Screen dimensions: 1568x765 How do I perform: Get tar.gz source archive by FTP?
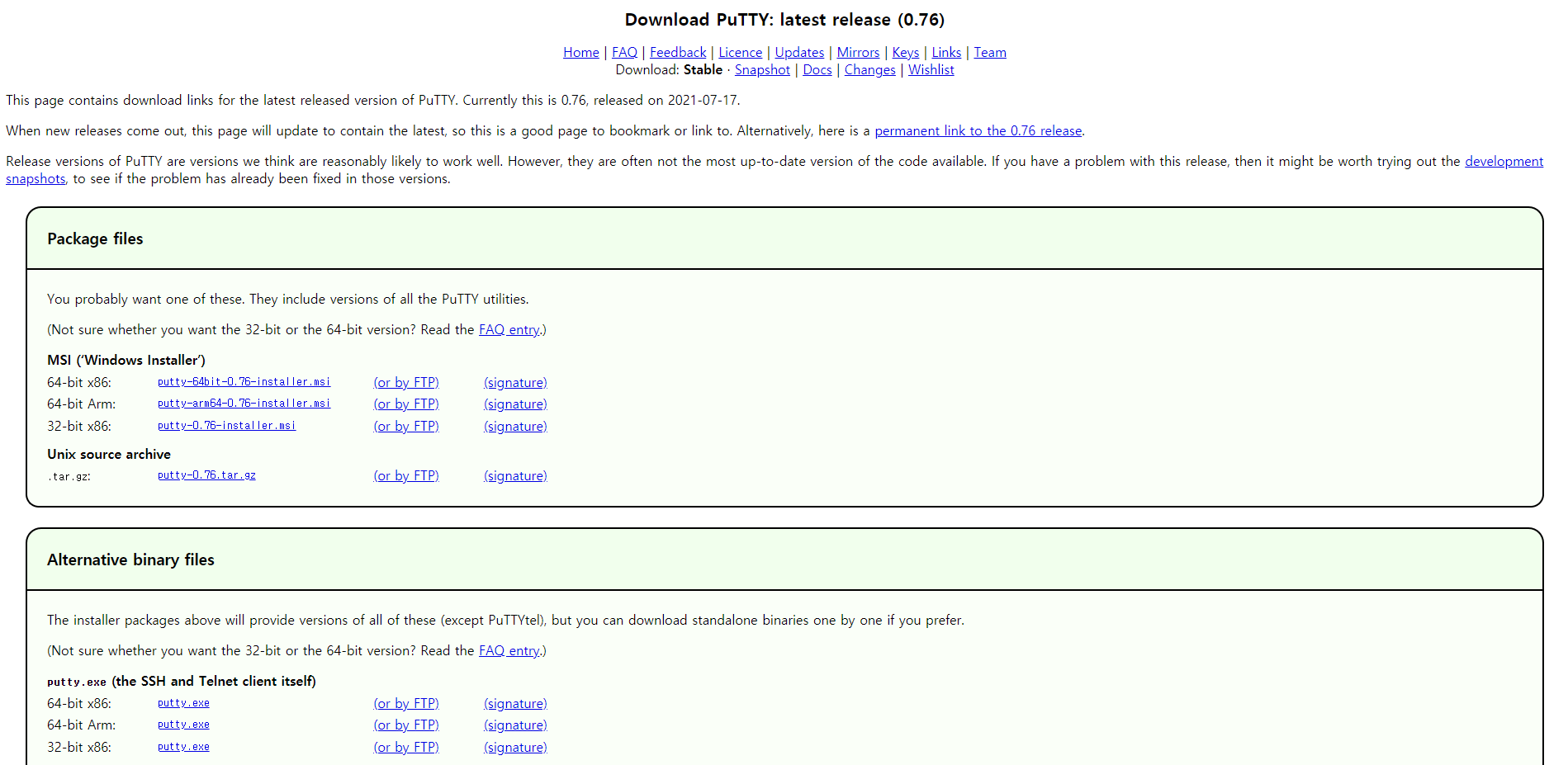coord(406,476)
